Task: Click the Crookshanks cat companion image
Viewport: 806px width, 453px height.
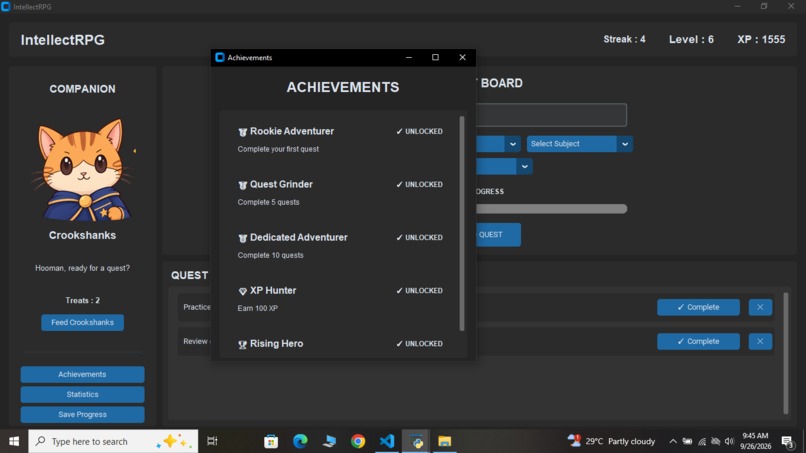Action: pos(83,170)
